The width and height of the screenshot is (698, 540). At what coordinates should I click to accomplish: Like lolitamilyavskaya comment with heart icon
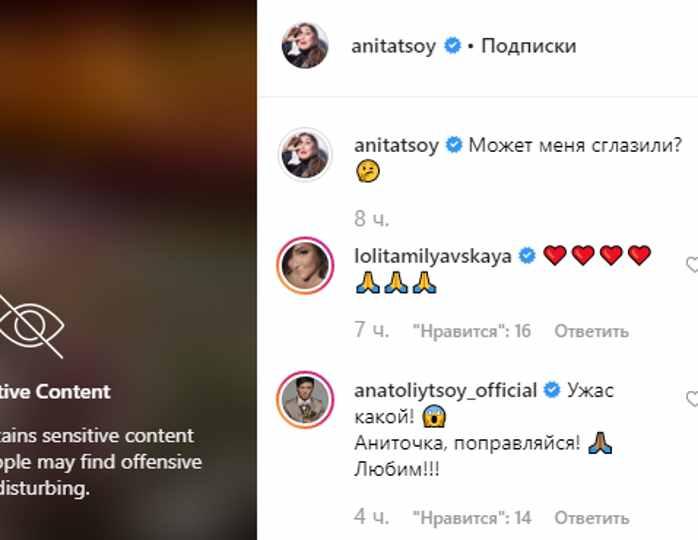[x=692, y=265]
